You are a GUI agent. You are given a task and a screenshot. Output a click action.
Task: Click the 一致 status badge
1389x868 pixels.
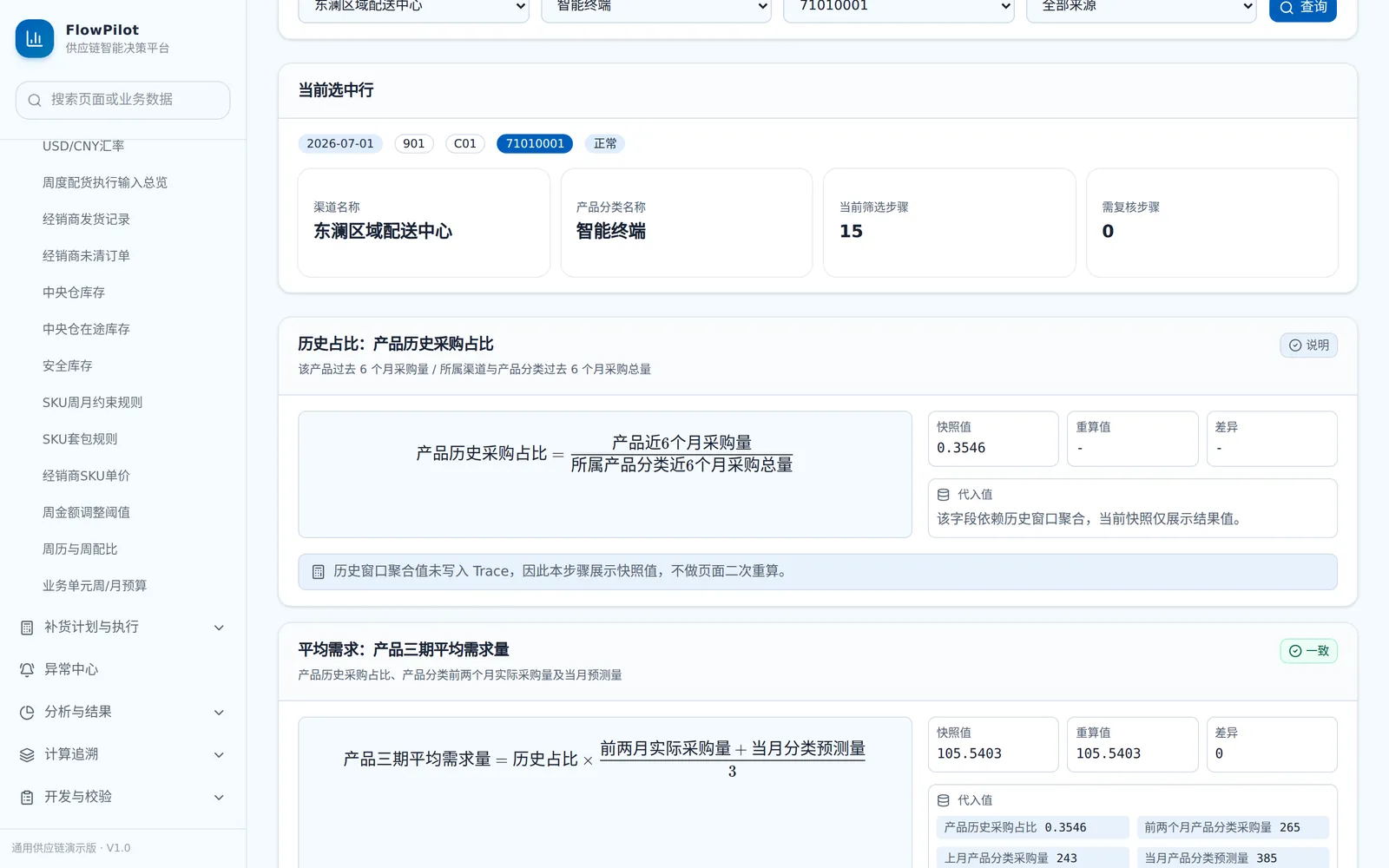(x=1308, y=651)
